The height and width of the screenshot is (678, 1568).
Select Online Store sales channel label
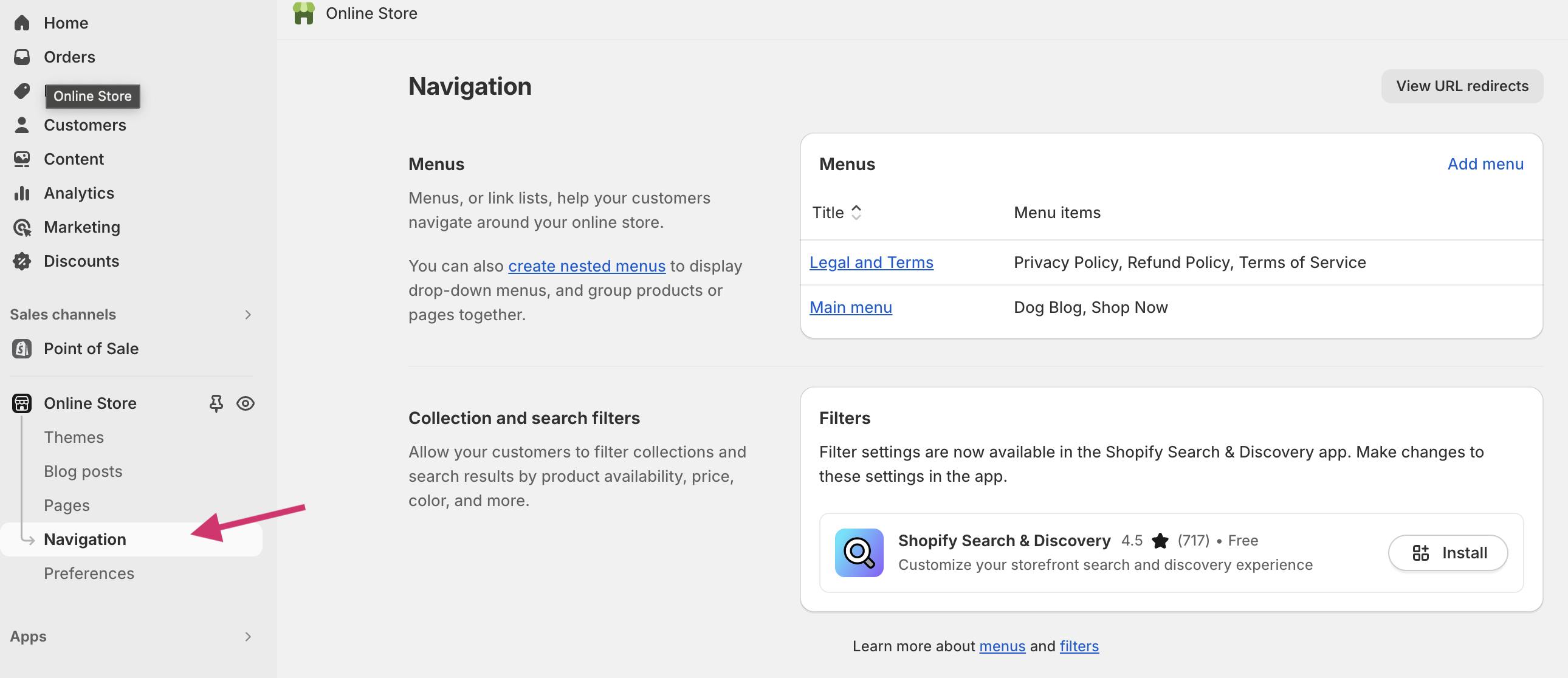coord(90,403)
